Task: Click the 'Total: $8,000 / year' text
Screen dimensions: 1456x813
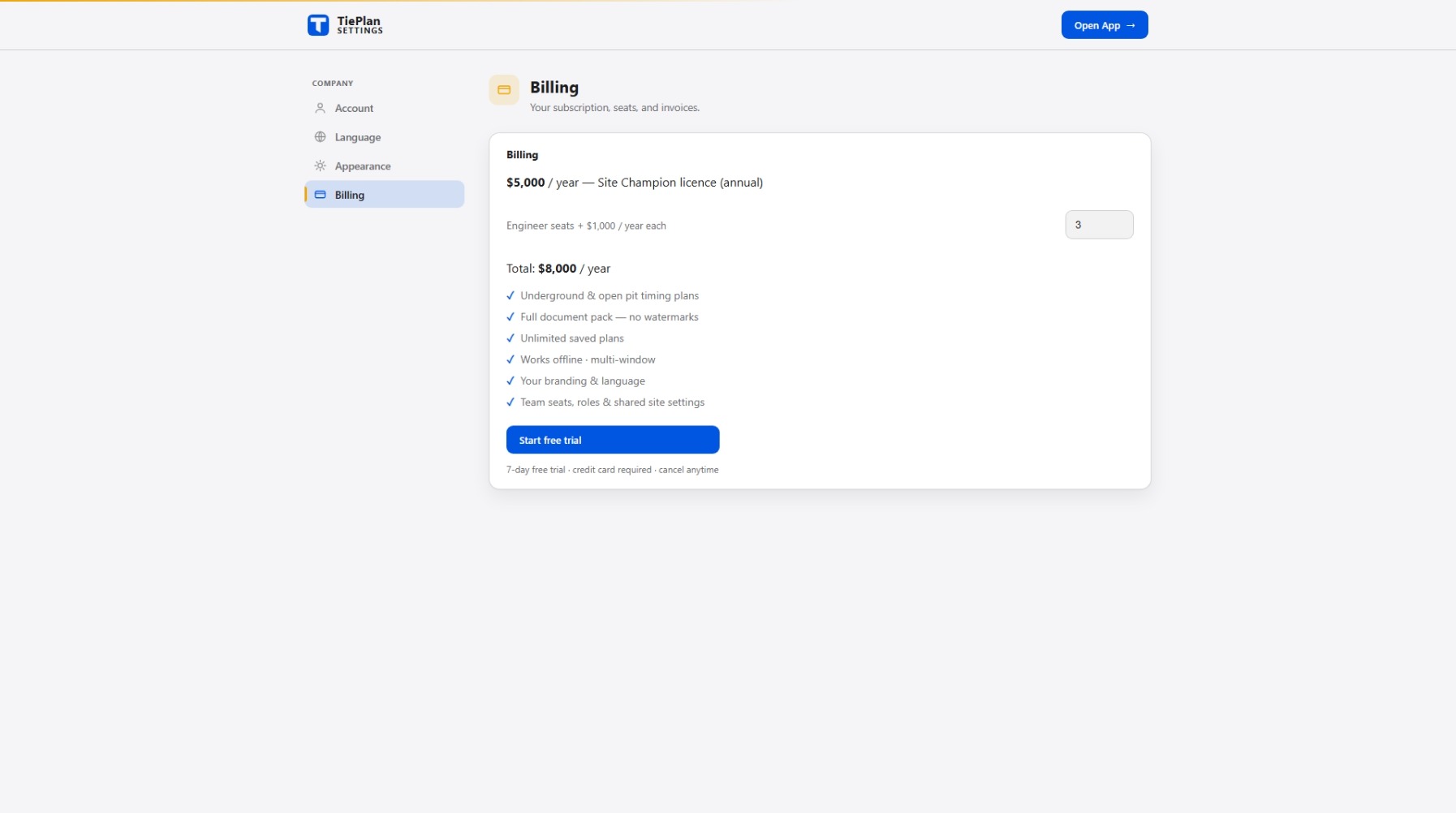Action: pyautogui.click(x=558, y=269)
